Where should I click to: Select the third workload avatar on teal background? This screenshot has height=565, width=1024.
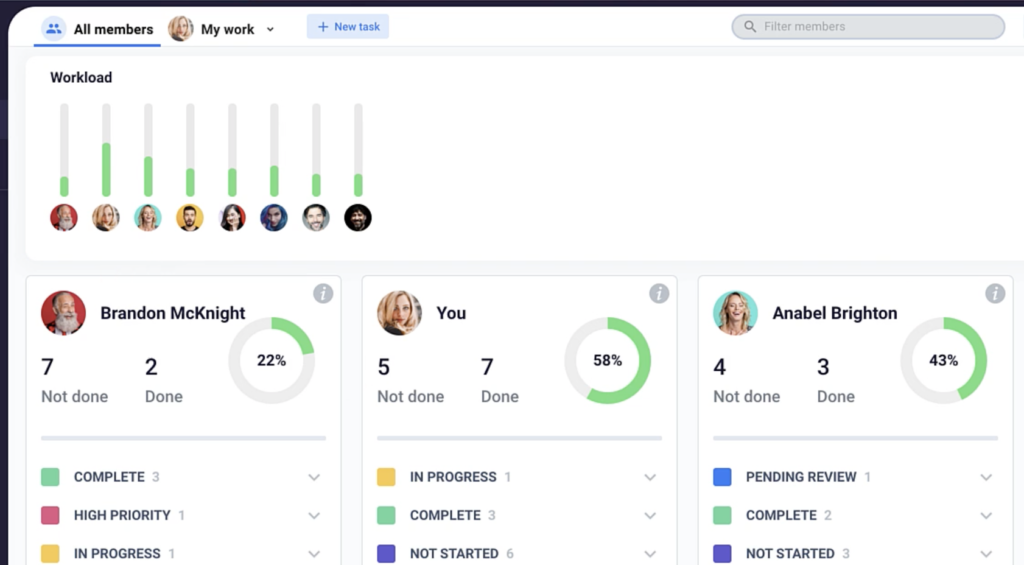[148, 218]
